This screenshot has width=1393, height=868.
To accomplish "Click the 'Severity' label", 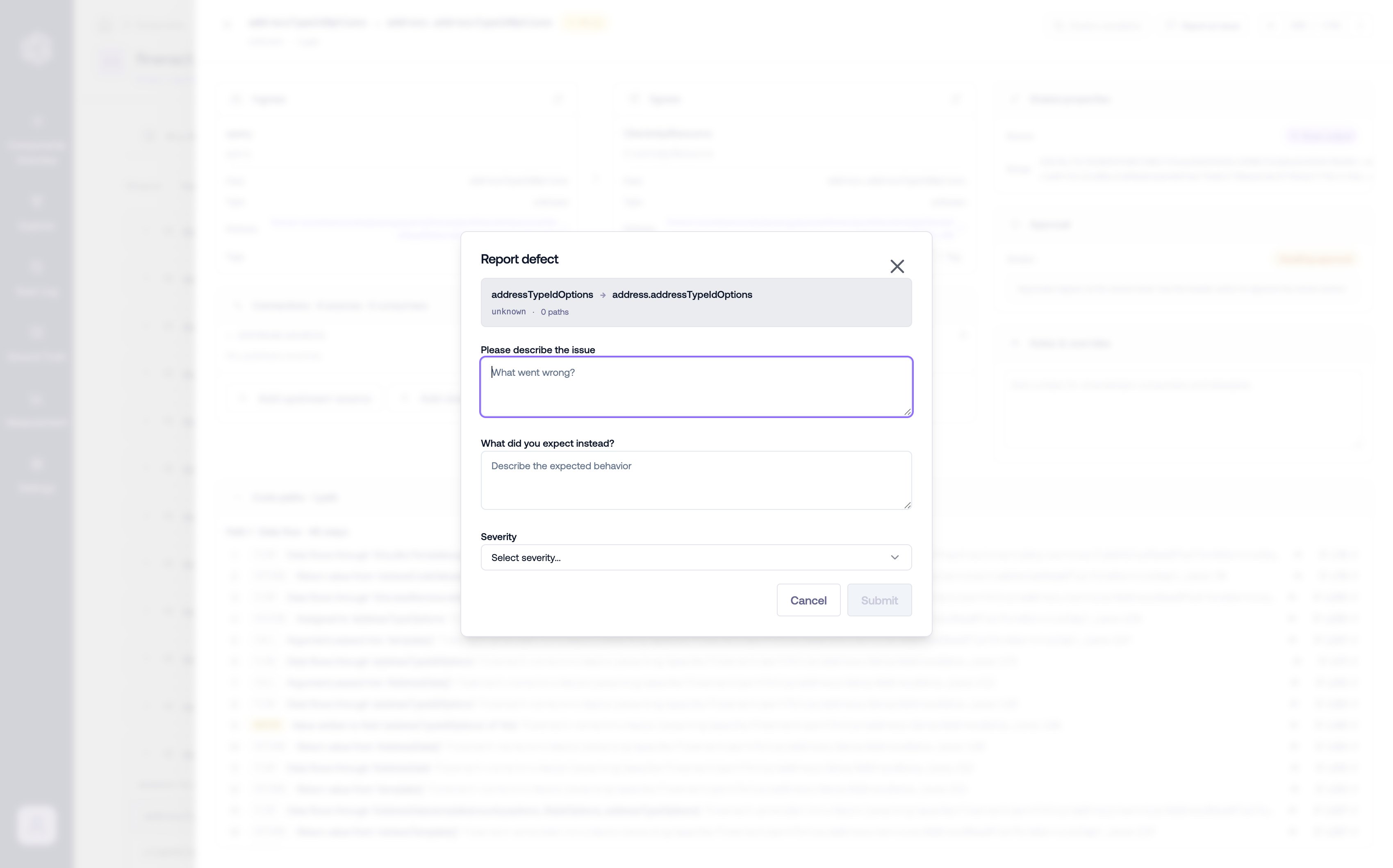I will click(x=498, y=537).
